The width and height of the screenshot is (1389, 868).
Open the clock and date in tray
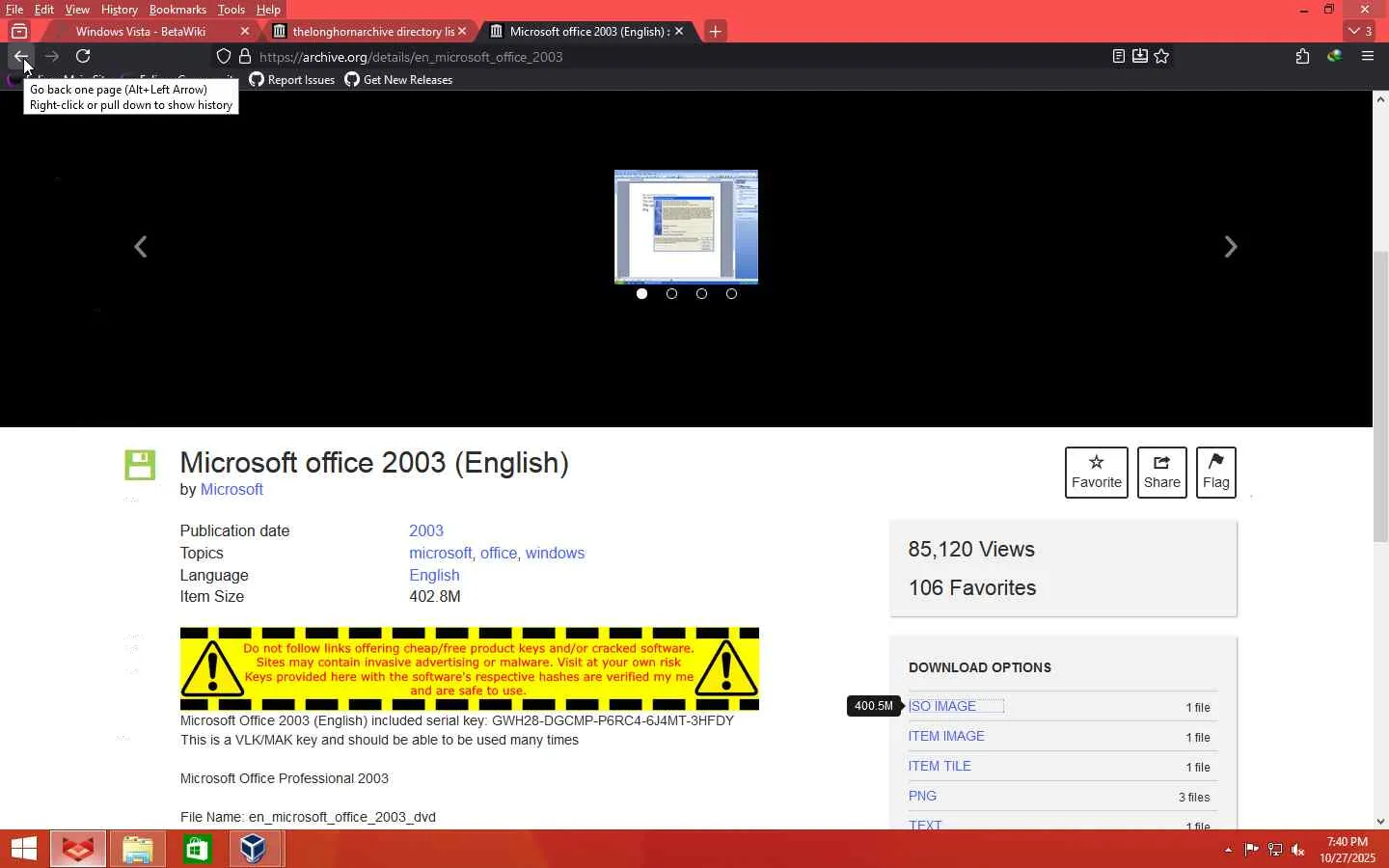[1348, 850]
